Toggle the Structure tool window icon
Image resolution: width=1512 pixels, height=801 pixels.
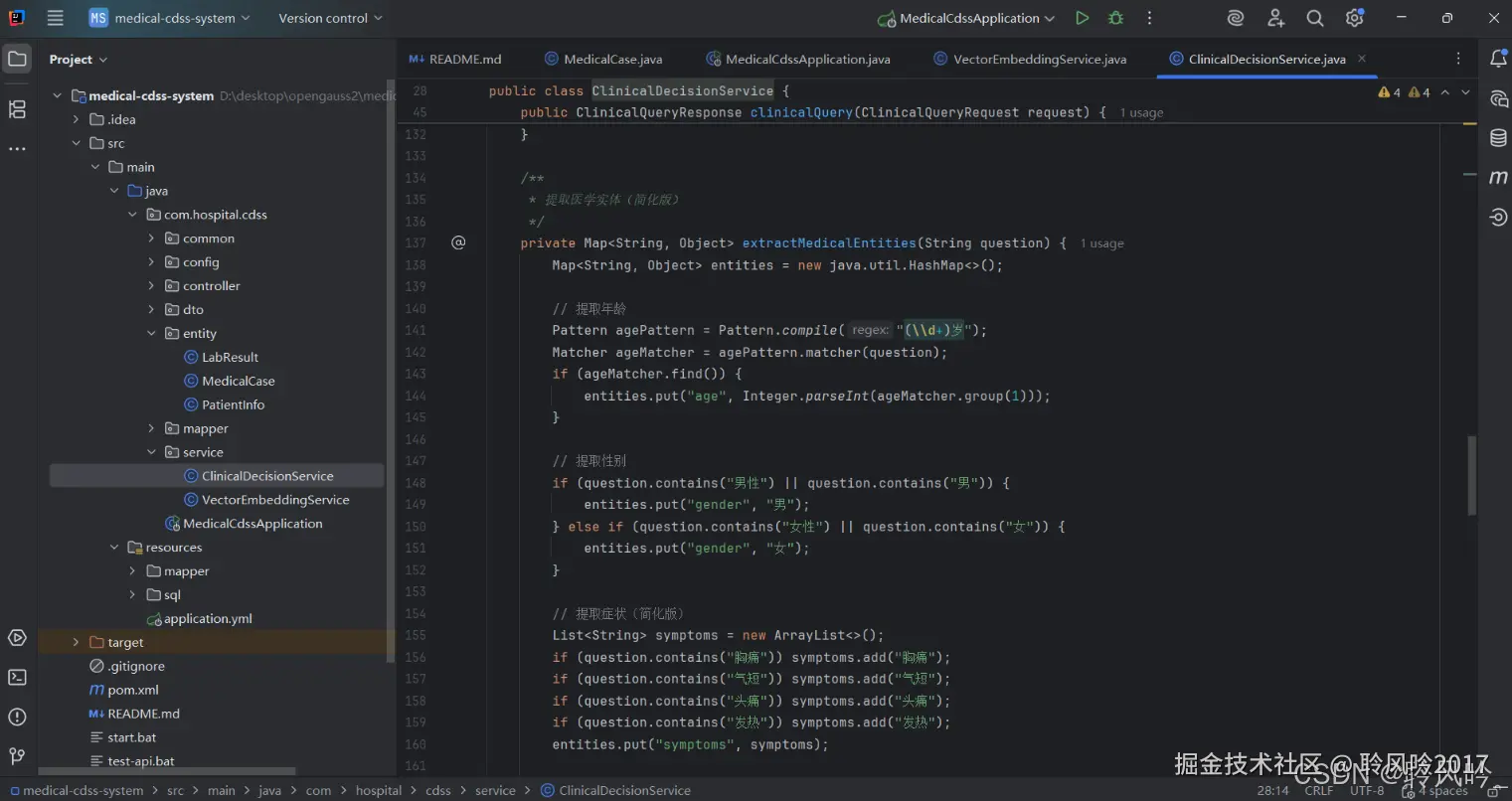pos(17,109)
